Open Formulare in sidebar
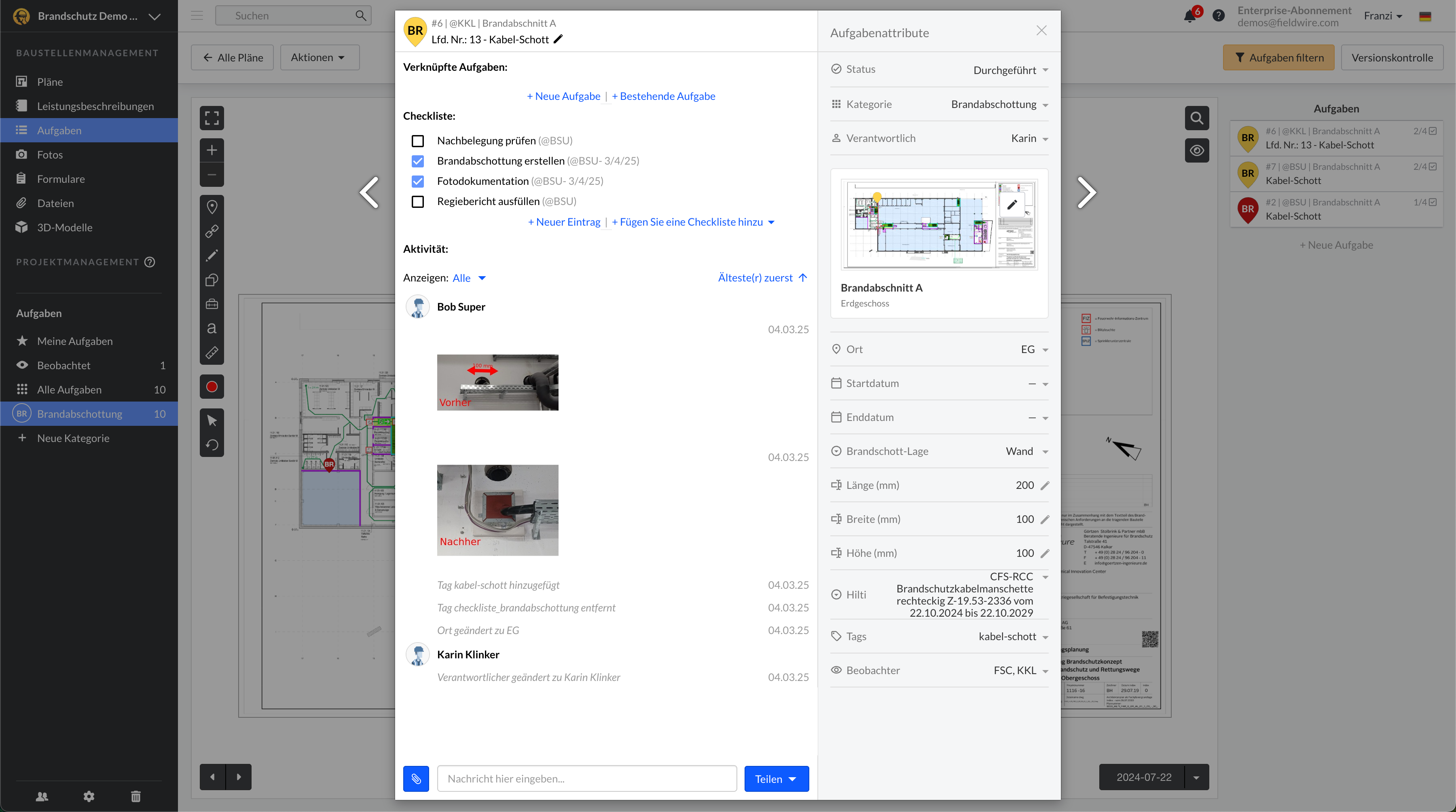This screenshot has height=812, width=1456. [61, 179]
